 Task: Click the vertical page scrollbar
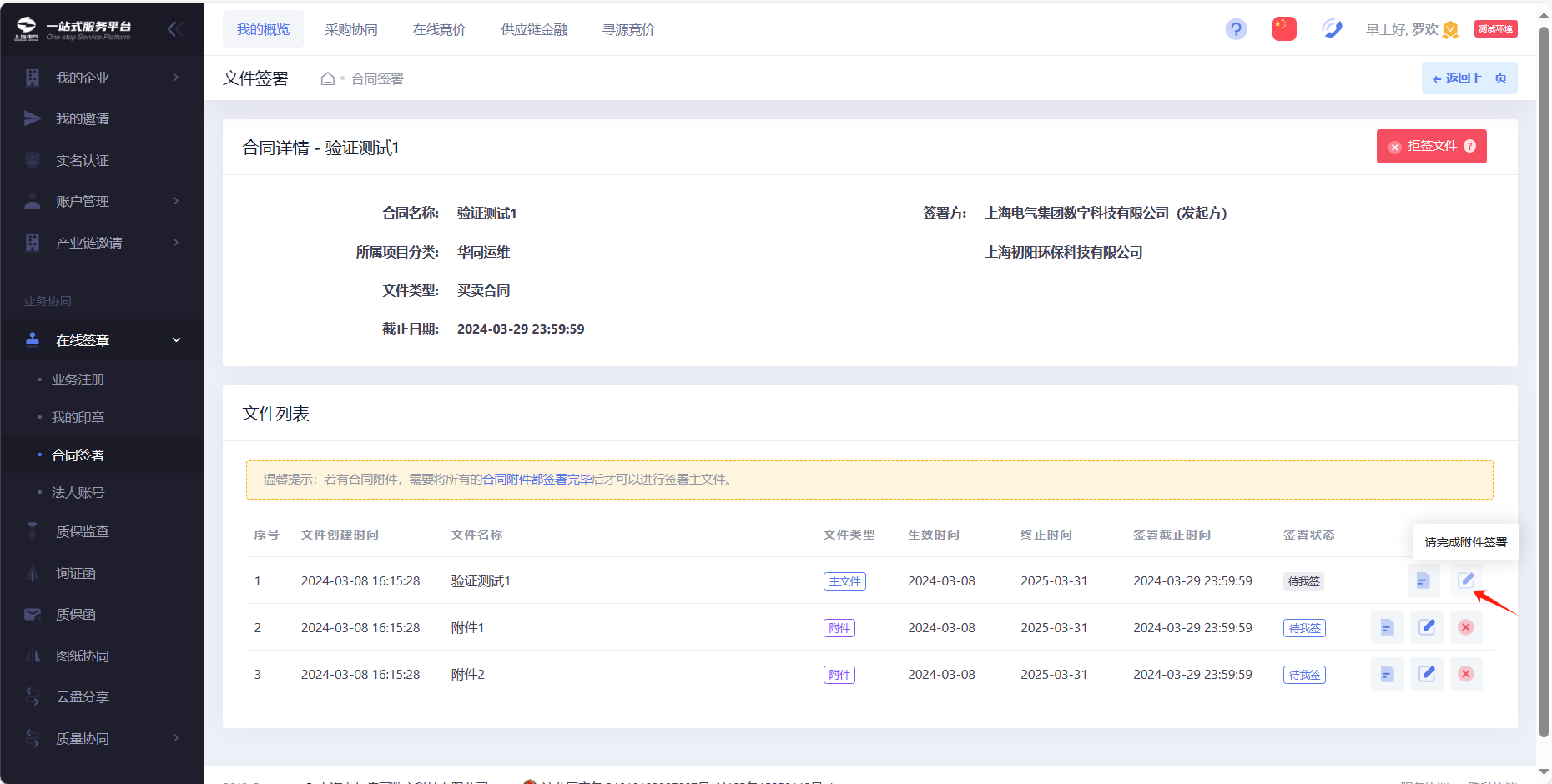pos(1544,381)
